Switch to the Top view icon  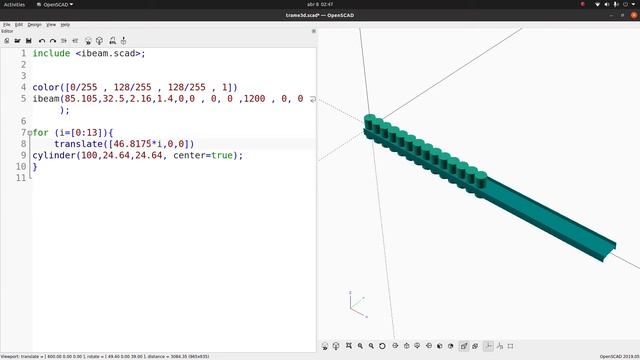(407, 346)
